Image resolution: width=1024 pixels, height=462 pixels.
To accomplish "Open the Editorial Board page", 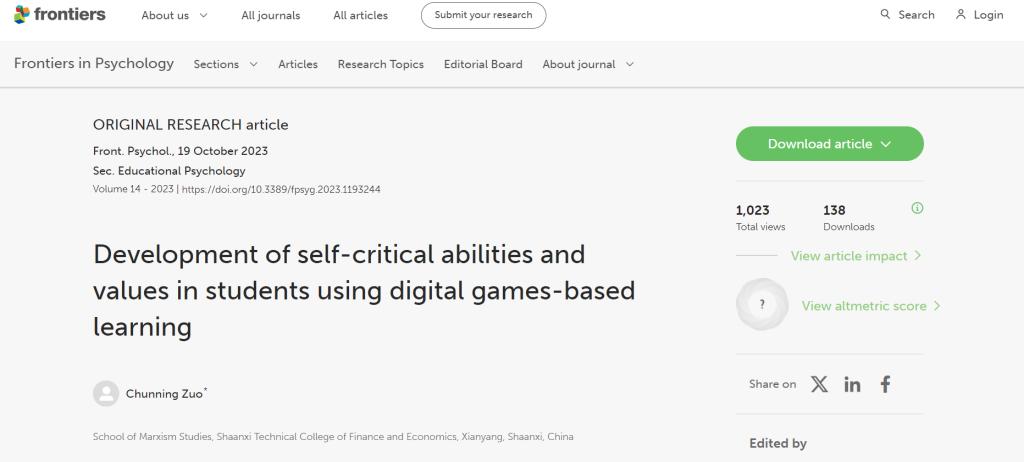I will (x=483, y=64).
